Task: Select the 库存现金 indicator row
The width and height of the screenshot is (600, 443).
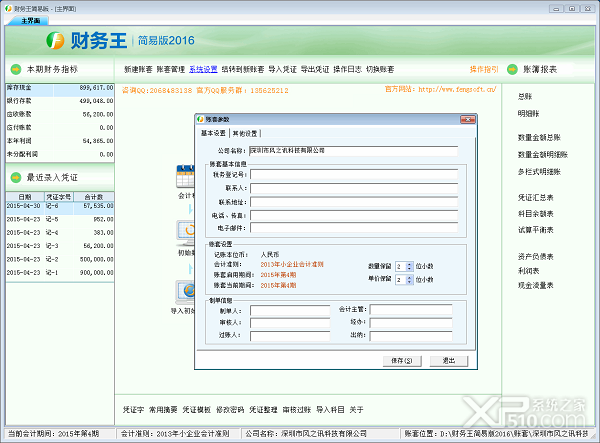Action: 60,88
